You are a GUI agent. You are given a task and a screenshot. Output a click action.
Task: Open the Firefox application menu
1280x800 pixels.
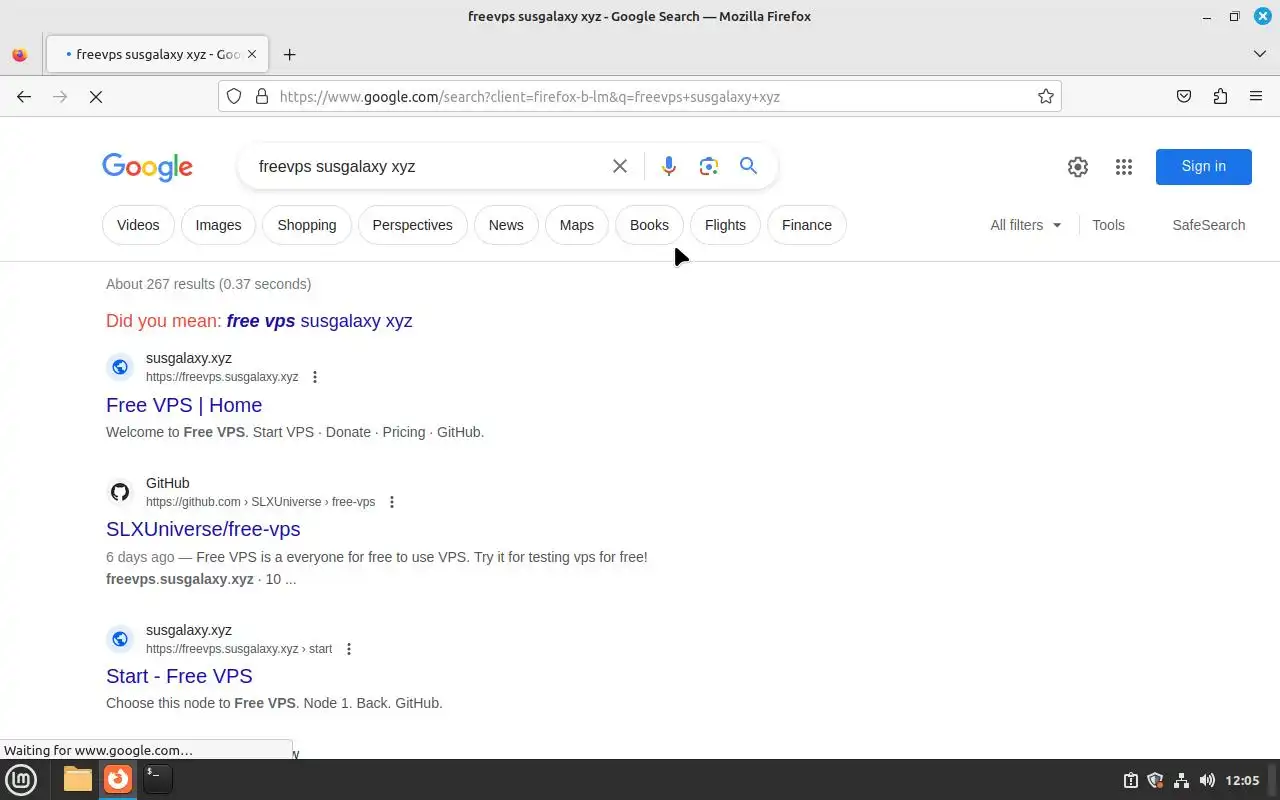(1256, 96)
